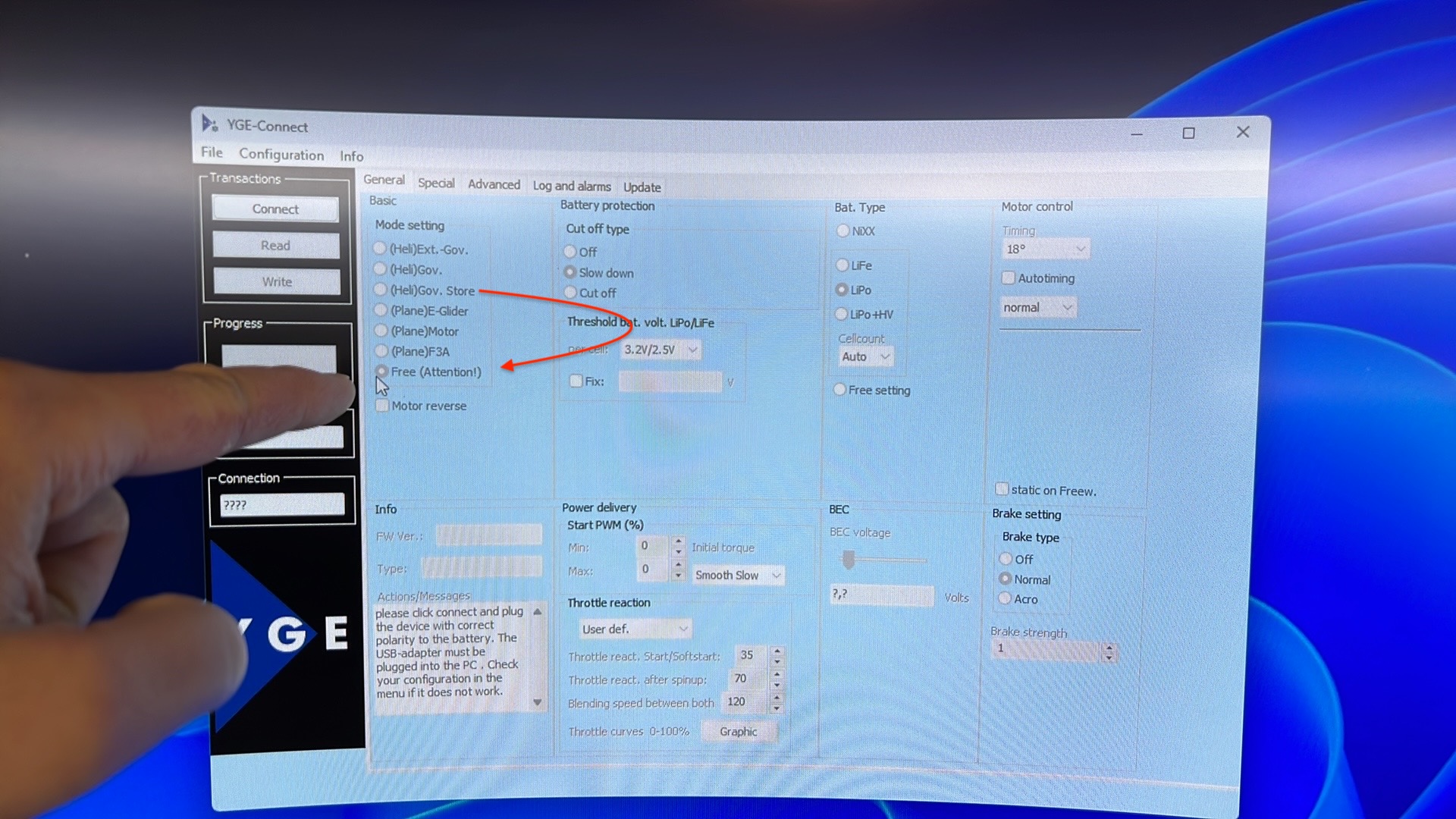Tick the Autotiming checkbox
Image resolution: width=1456 pixels, height=819 pixels.
click(1009, 278)
